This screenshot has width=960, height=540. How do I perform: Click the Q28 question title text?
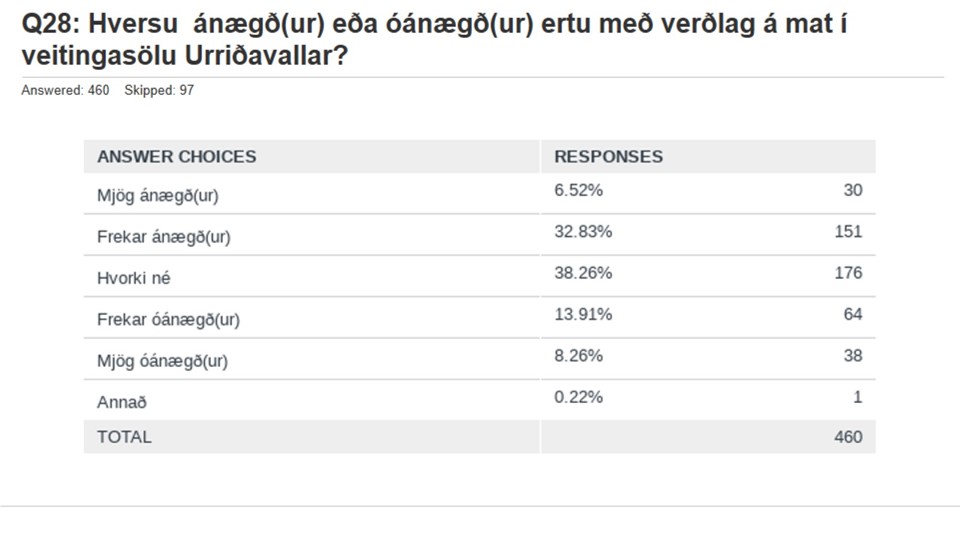pyautogui.click(x=435, y=40)
